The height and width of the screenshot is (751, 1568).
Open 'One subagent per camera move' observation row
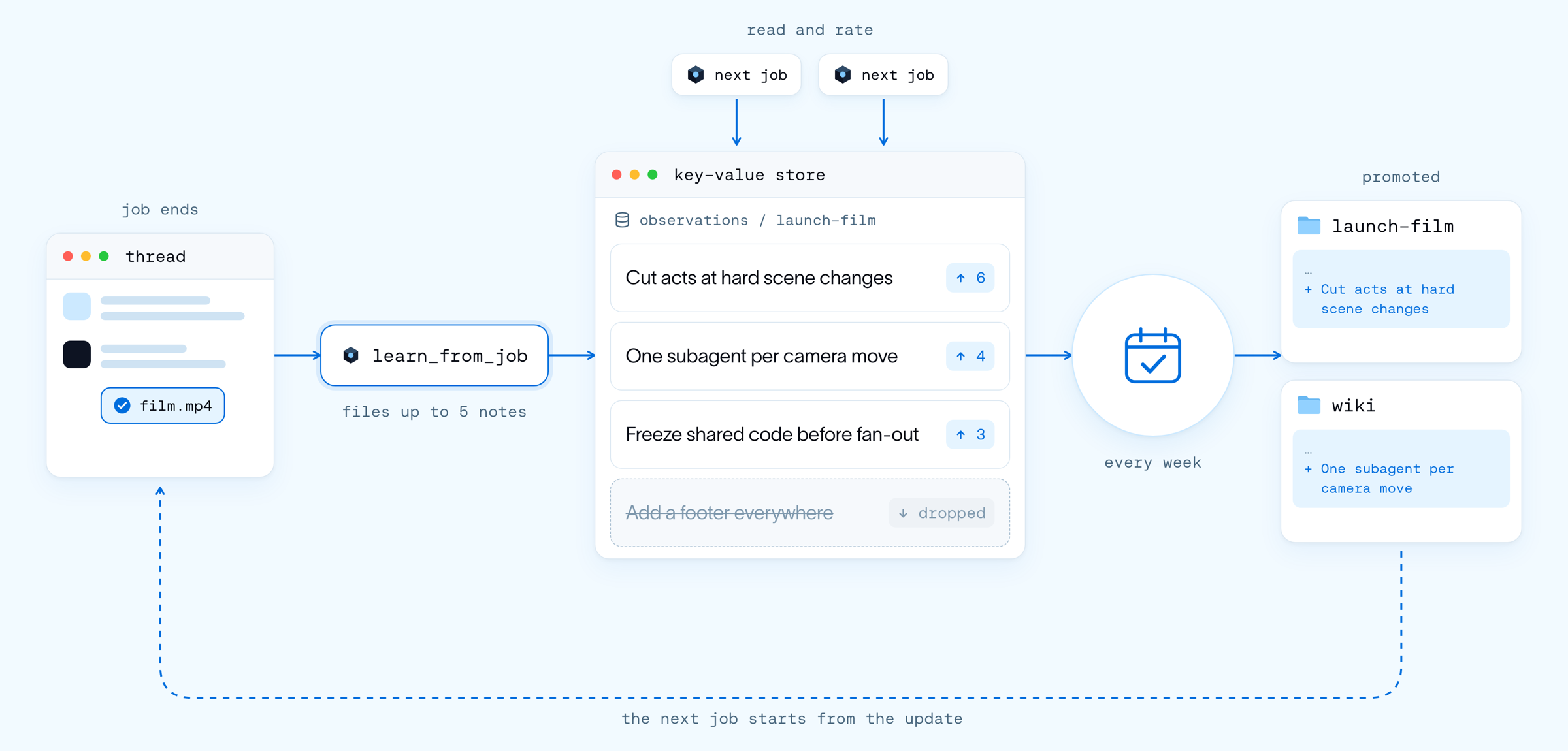tap(809, 356)
